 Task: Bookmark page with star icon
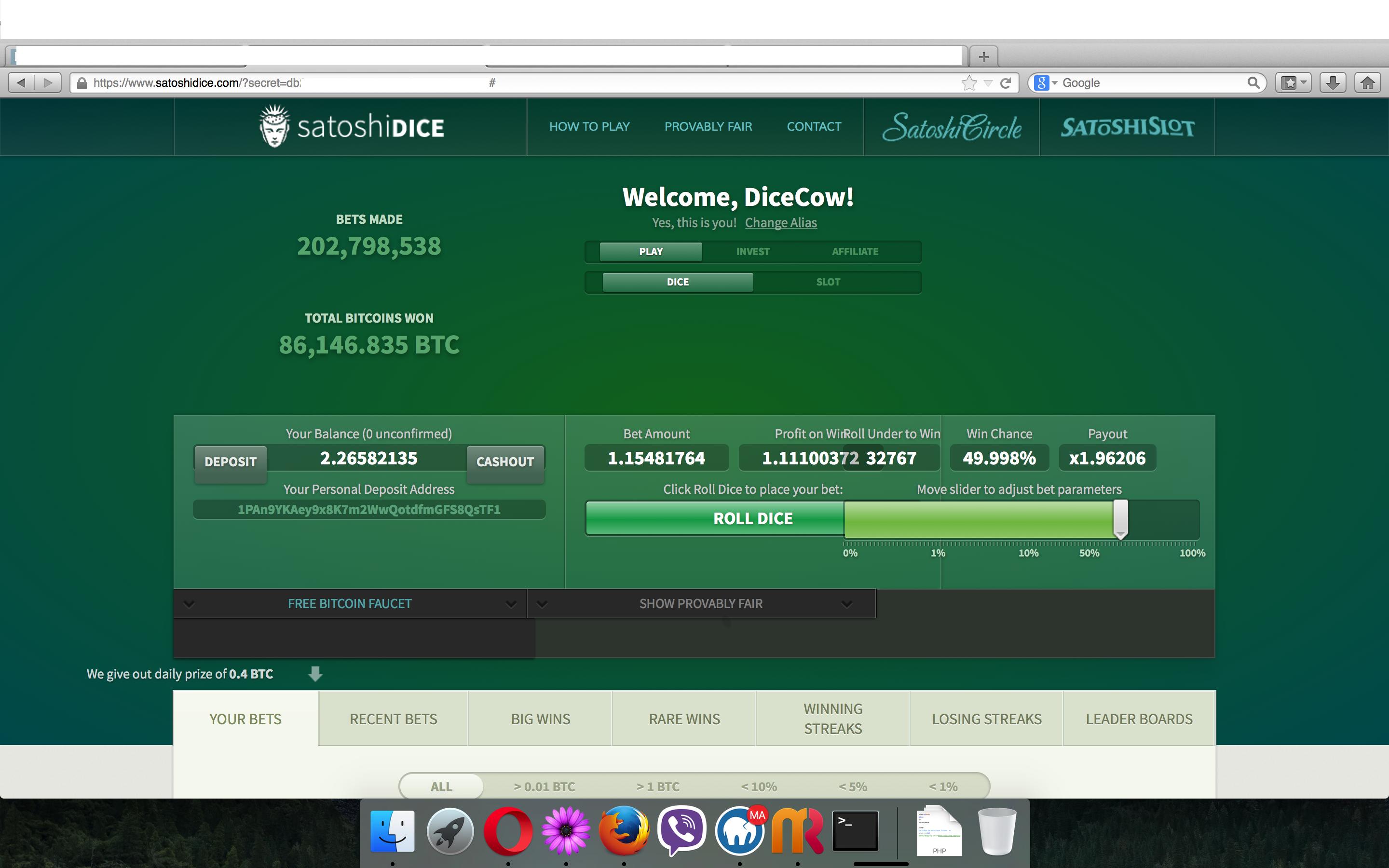tap(969, 82)
